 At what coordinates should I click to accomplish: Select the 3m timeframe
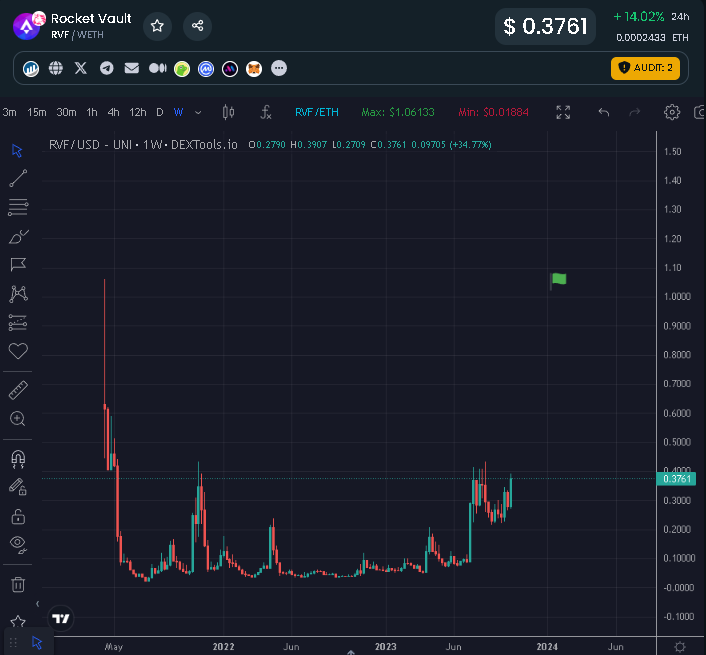[x=9, y=112]
